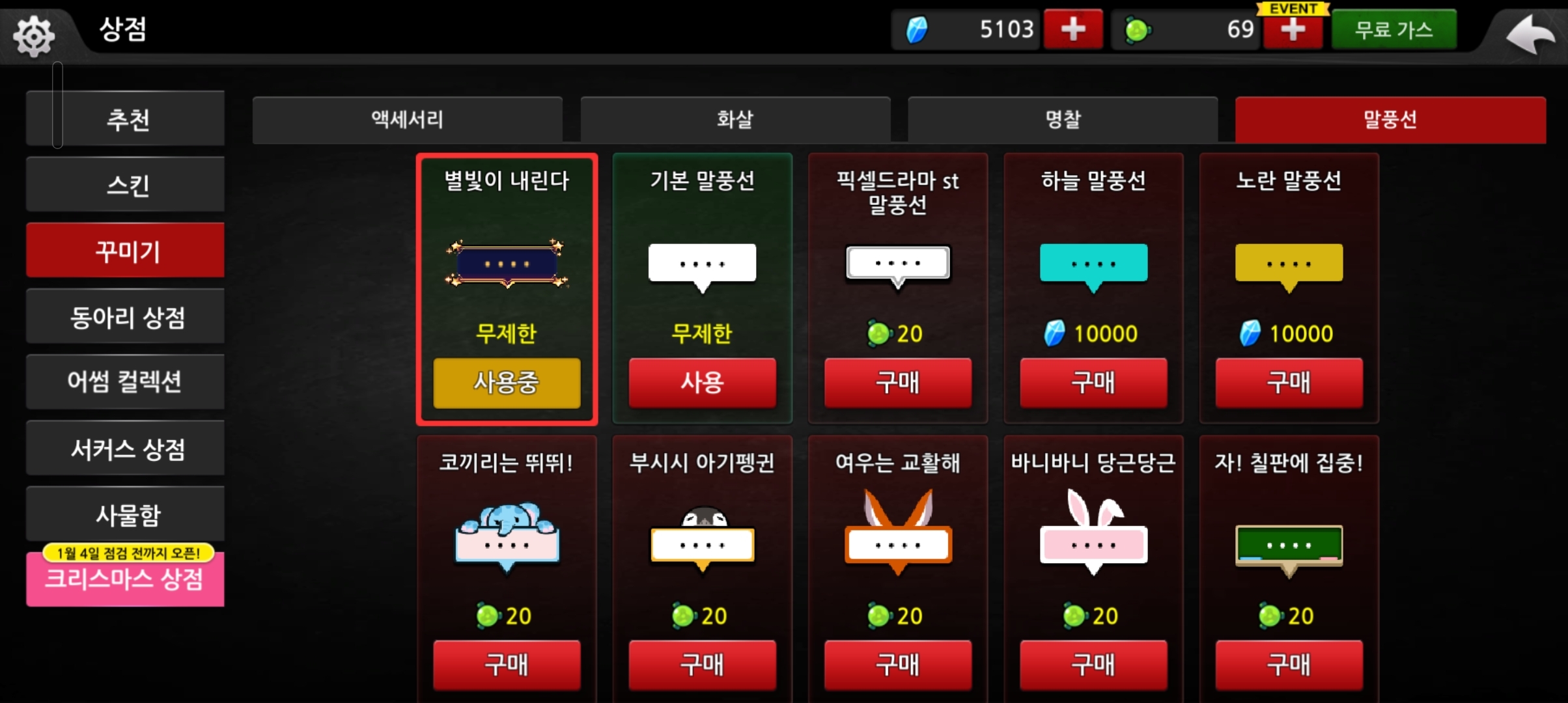Choose the sky-blue speech bubble swatch
The image size is (1568, 703).
1093,268
